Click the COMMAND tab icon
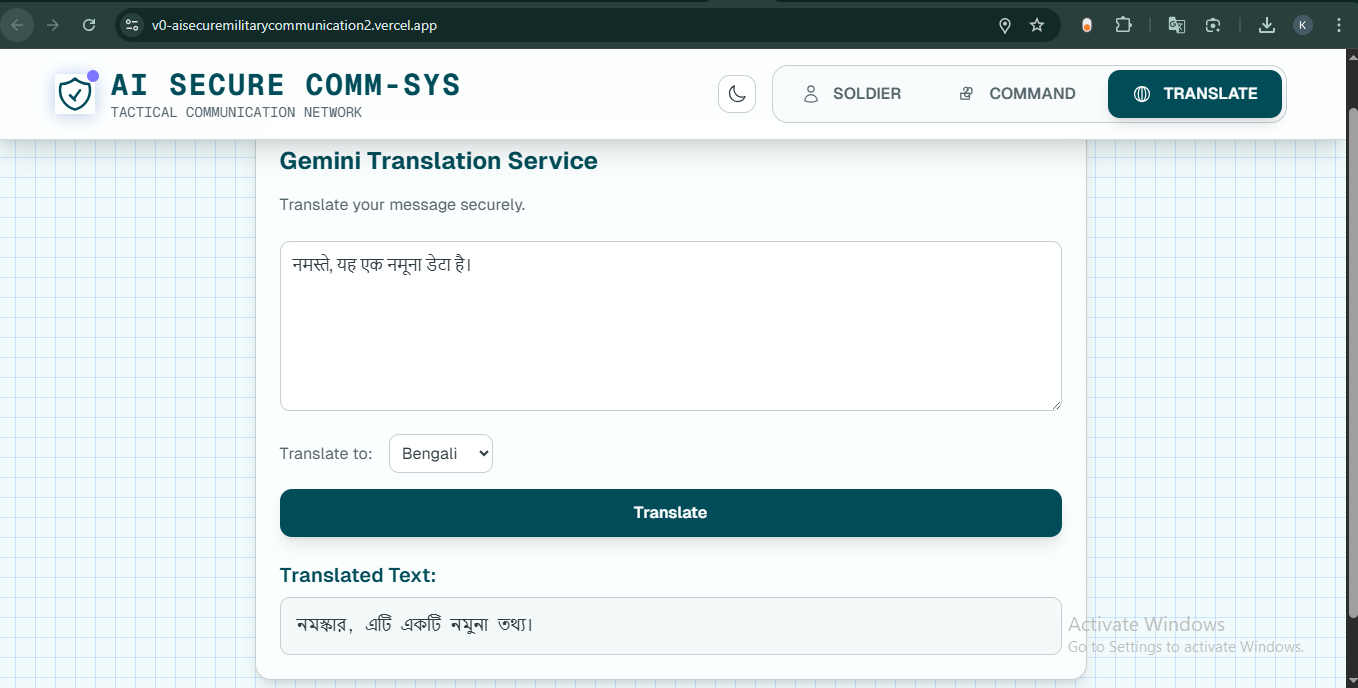Screen dimensions: 1358x688 pos(966,94)
